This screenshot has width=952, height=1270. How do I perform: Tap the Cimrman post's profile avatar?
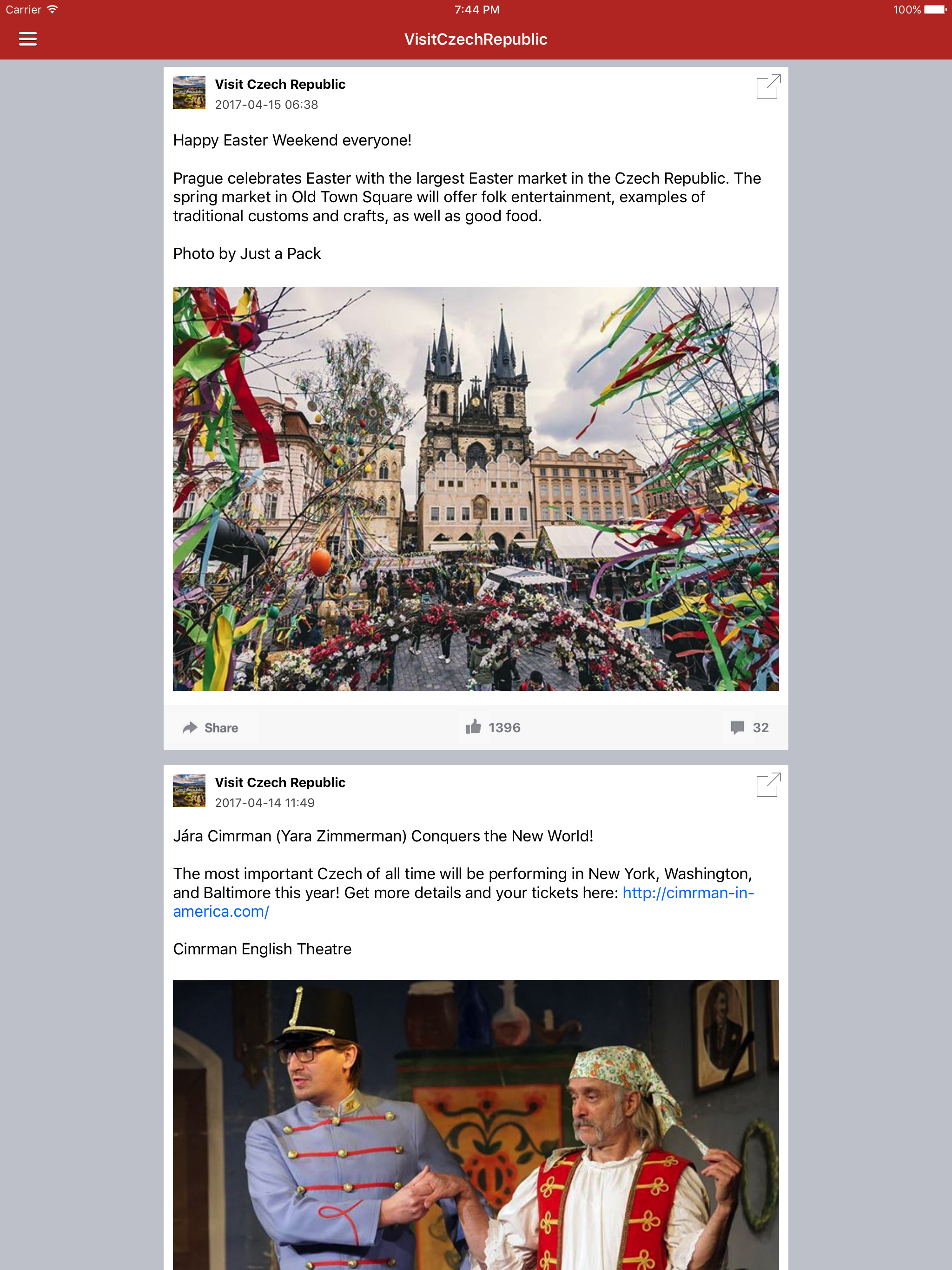[x=189, y=791]
